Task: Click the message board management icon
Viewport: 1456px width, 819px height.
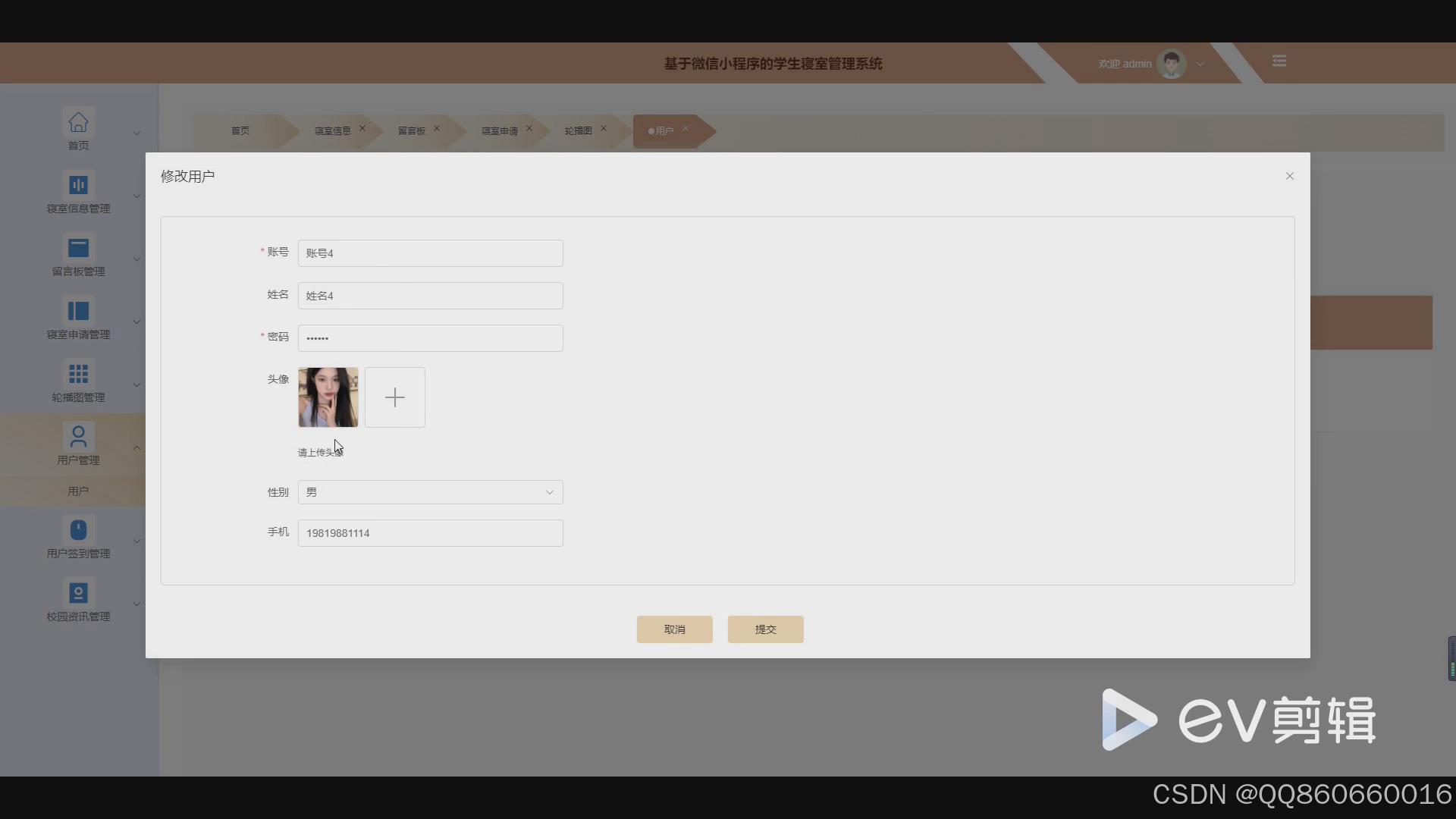Action: pyautogui.click(x=78, y=248)
